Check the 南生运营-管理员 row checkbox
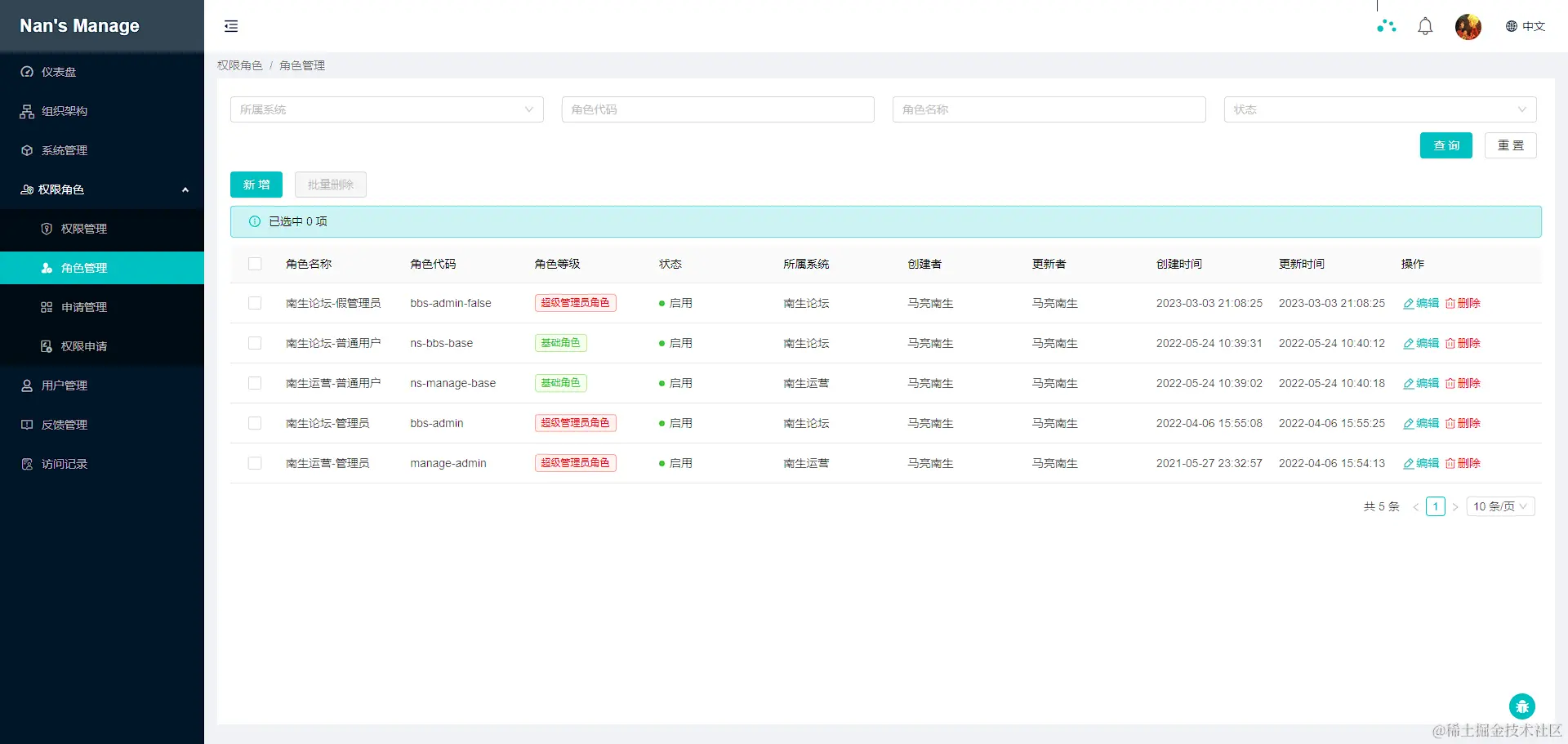The image size is (1568, 744). (x=255, y=463)
